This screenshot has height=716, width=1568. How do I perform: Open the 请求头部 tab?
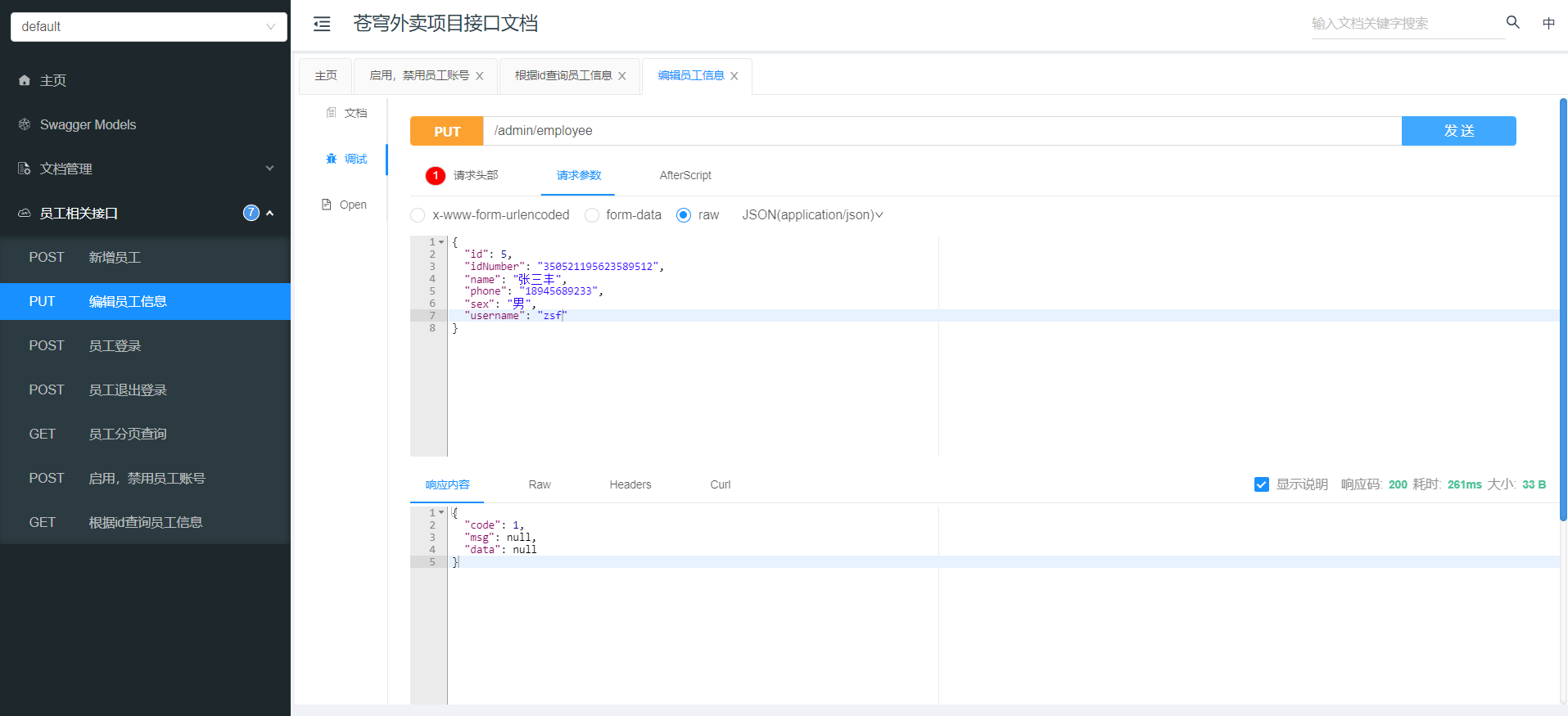476,175
